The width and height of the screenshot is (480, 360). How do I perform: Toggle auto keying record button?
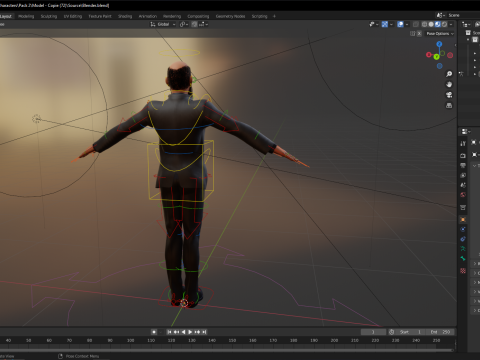(154, 332)
